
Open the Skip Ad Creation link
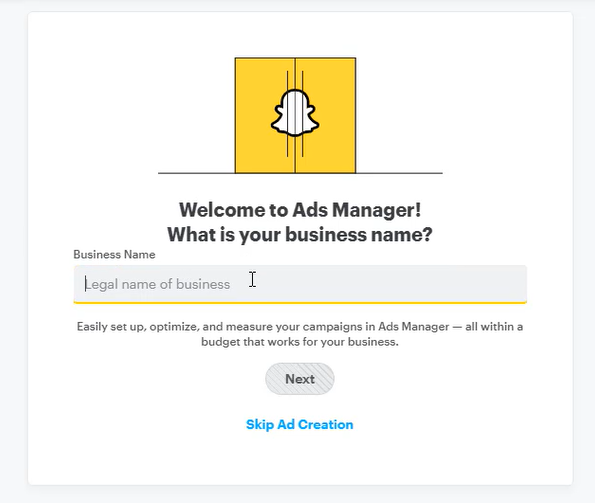click(x=299, y=424)
